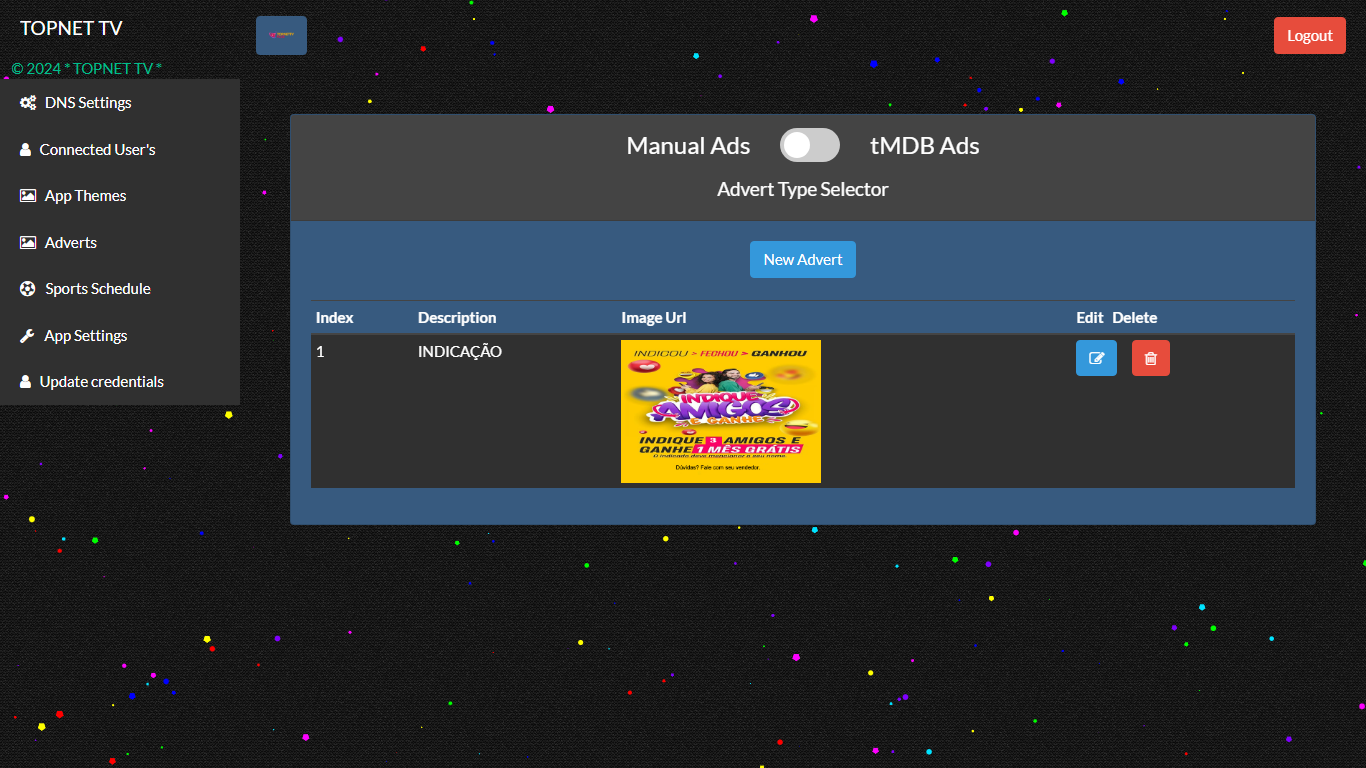This screenshot has width=1366, height=768.
Task: Click the Connected User's person icon
Action: (25, 149)
